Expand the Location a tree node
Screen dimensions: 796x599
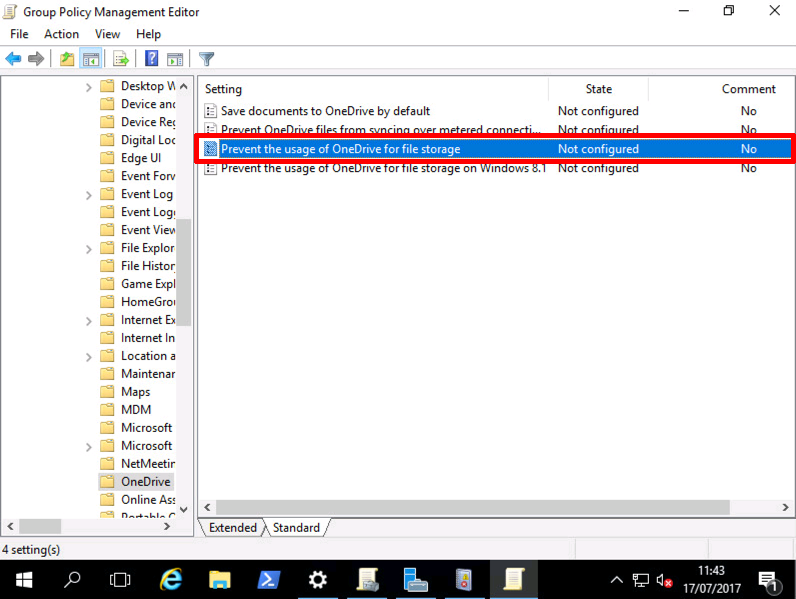pyautogui.click(x=88, y=357)
